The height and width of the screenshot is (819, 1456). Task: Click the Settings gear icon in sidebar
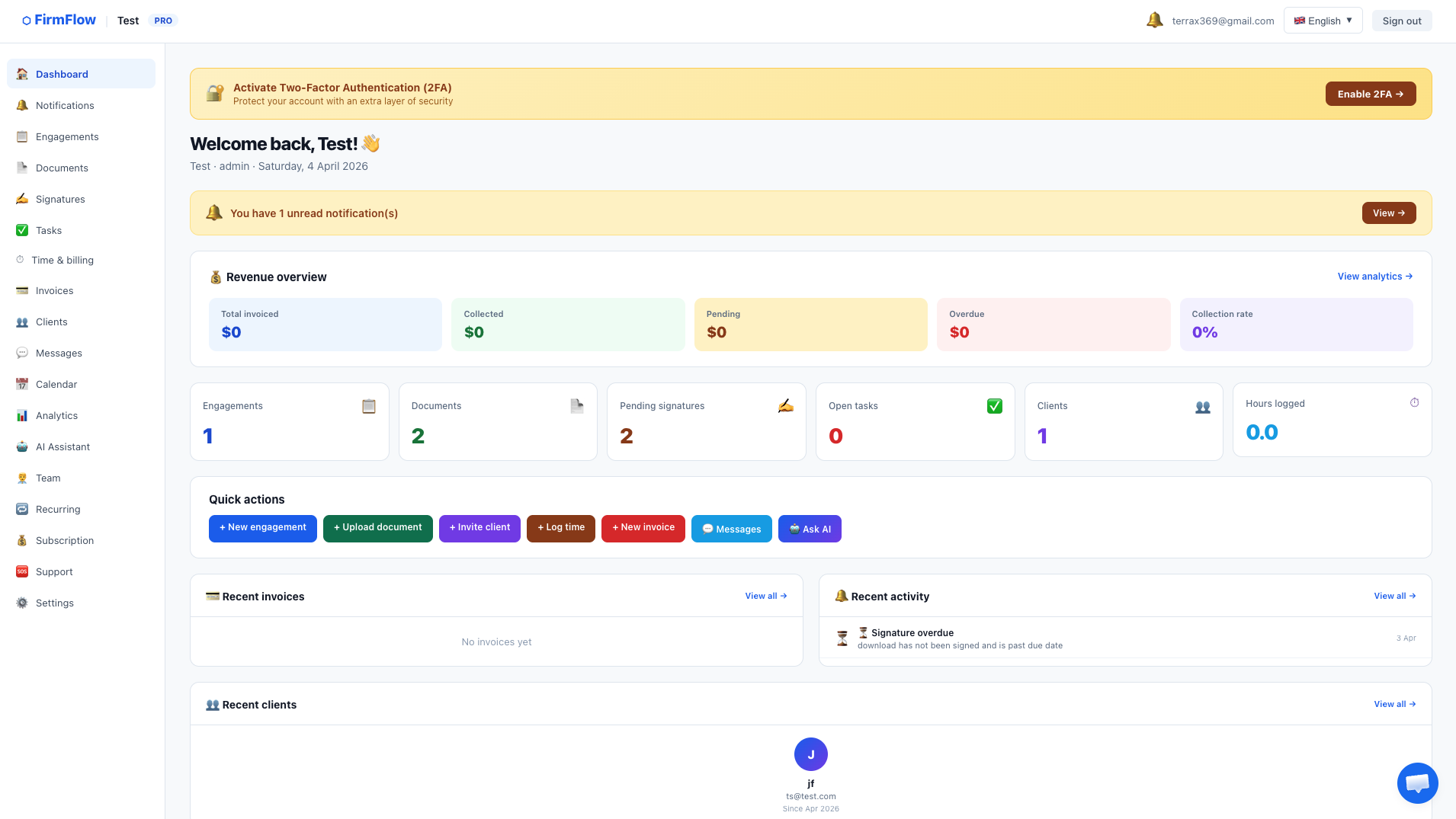coord(22,603)
